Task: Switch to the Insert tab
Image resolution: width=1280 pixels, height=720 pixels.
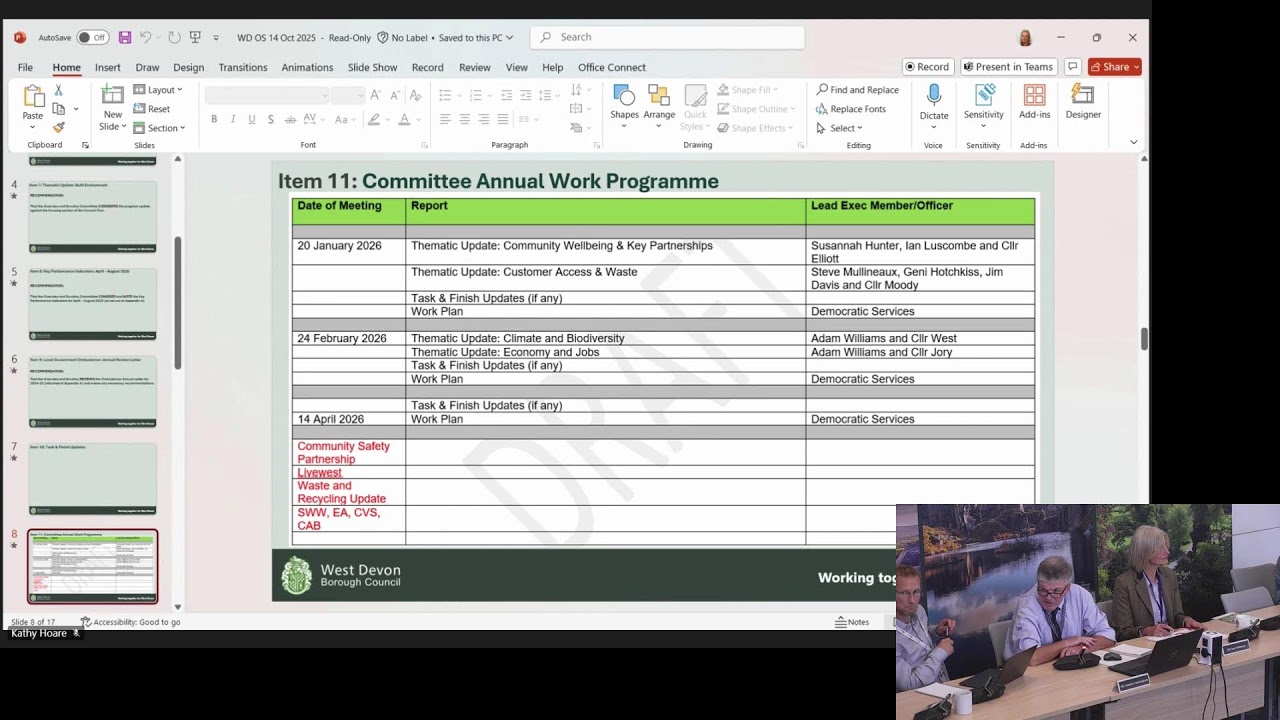Action: [108, 67]
